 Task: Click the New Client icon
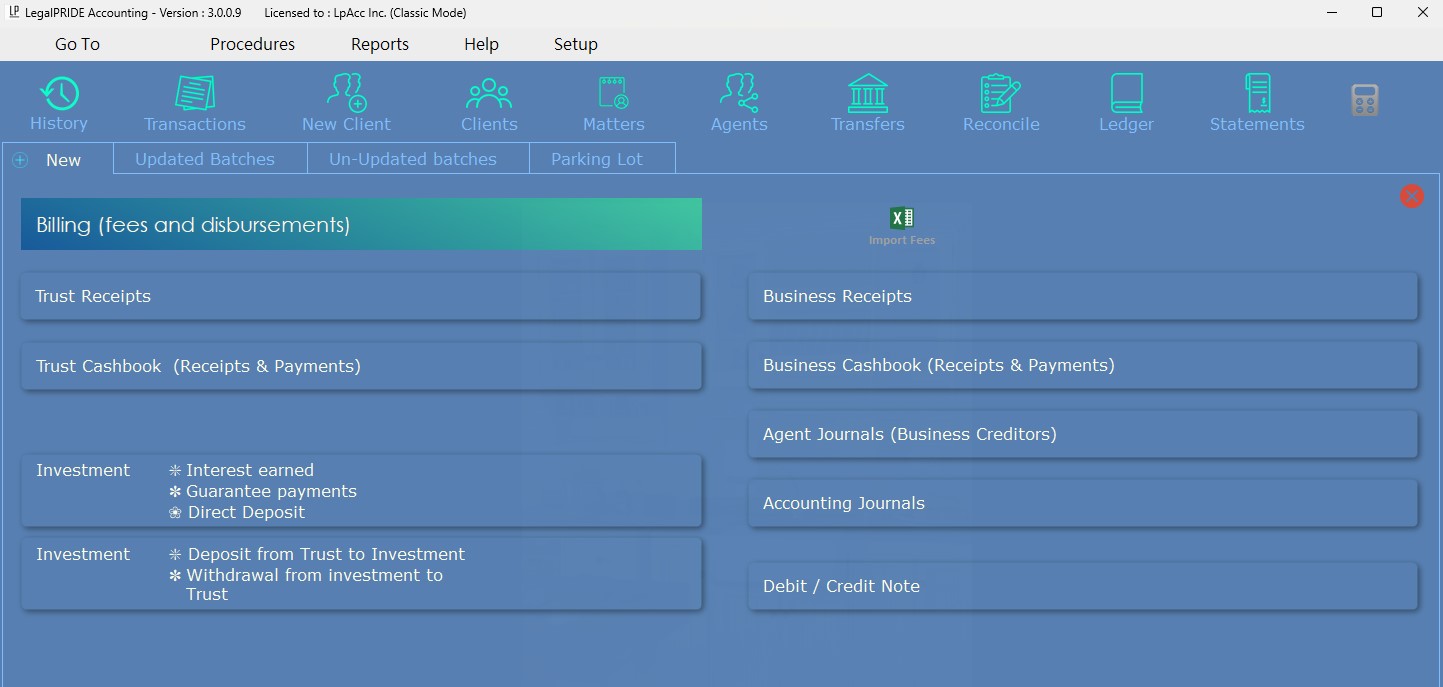coord(346,94)
